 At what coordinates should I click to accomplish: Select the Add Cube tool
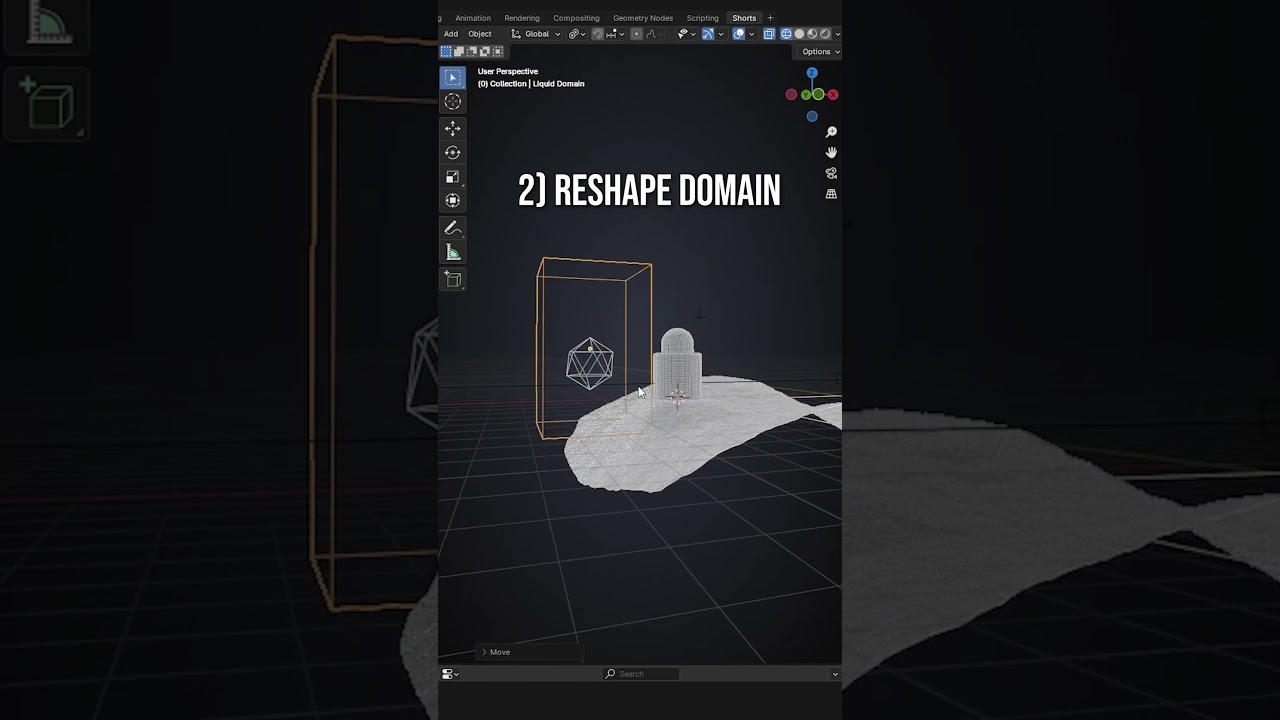(x=453, y=280)
